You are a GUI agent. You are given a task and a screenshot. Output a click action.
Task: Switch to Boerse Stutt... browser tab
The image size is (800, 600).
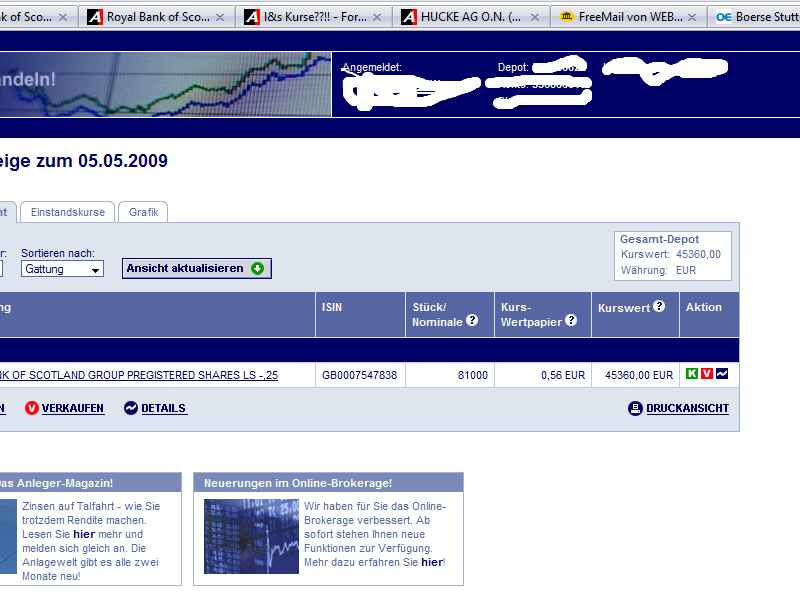point(755,17)
